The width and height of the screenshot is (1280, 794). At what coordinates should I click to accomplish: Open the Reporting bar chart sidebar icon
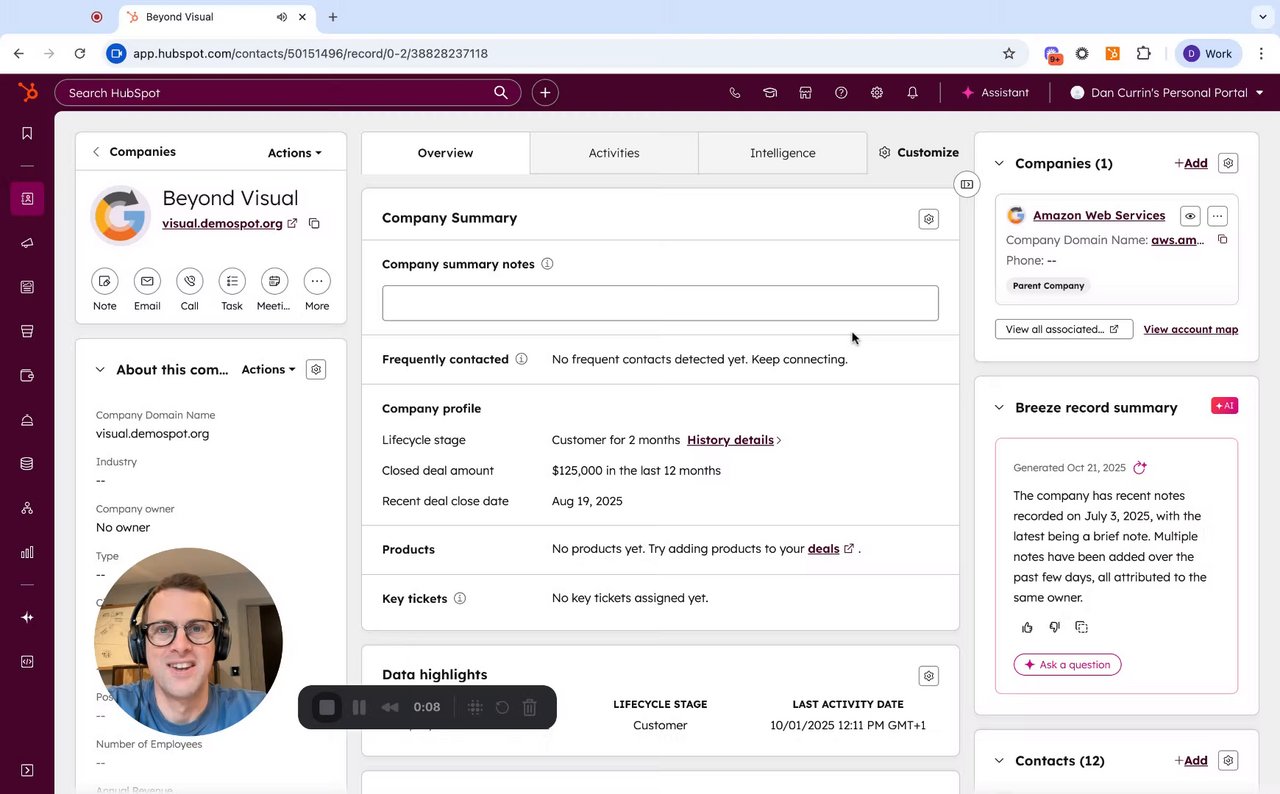click(27, 552)
